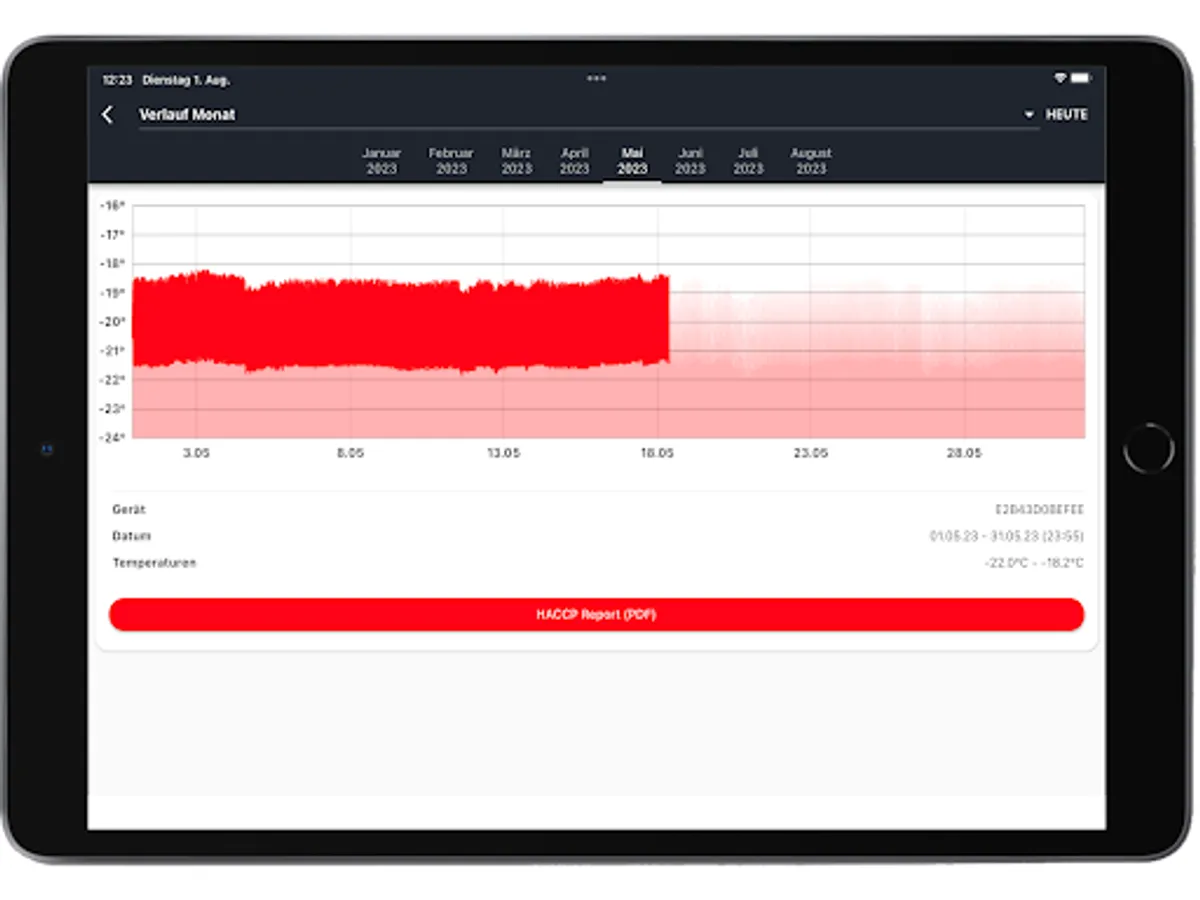Tap the Gerät device ID row

[x=597, y=510]
